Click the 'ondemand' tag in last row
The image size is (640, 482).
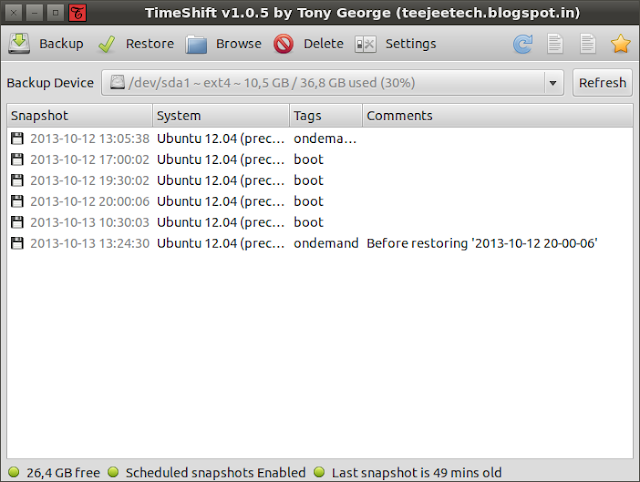326,243
